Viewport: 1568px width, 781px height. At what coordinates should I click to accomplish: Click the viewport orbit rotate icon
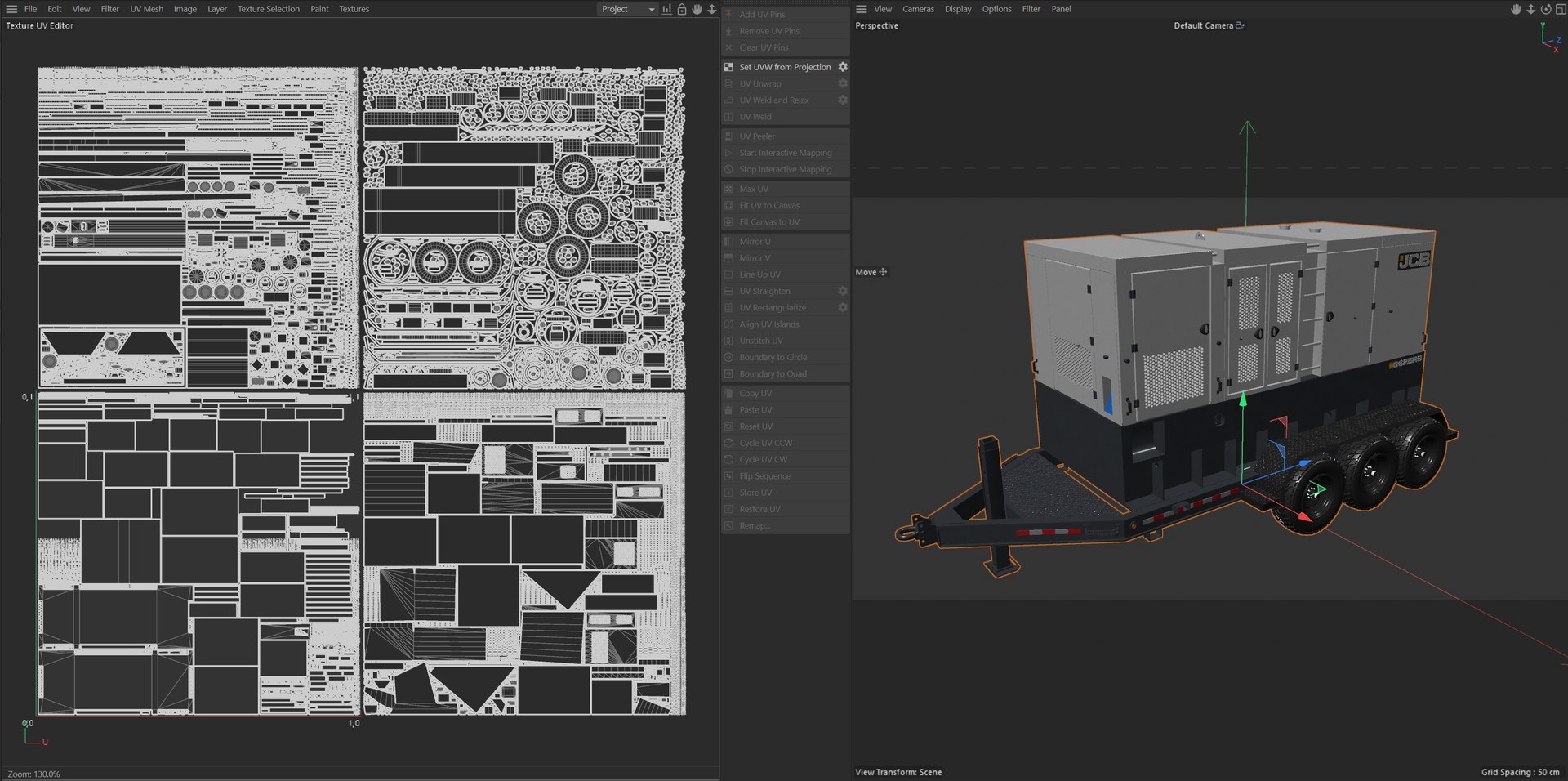coord(1546,9)
